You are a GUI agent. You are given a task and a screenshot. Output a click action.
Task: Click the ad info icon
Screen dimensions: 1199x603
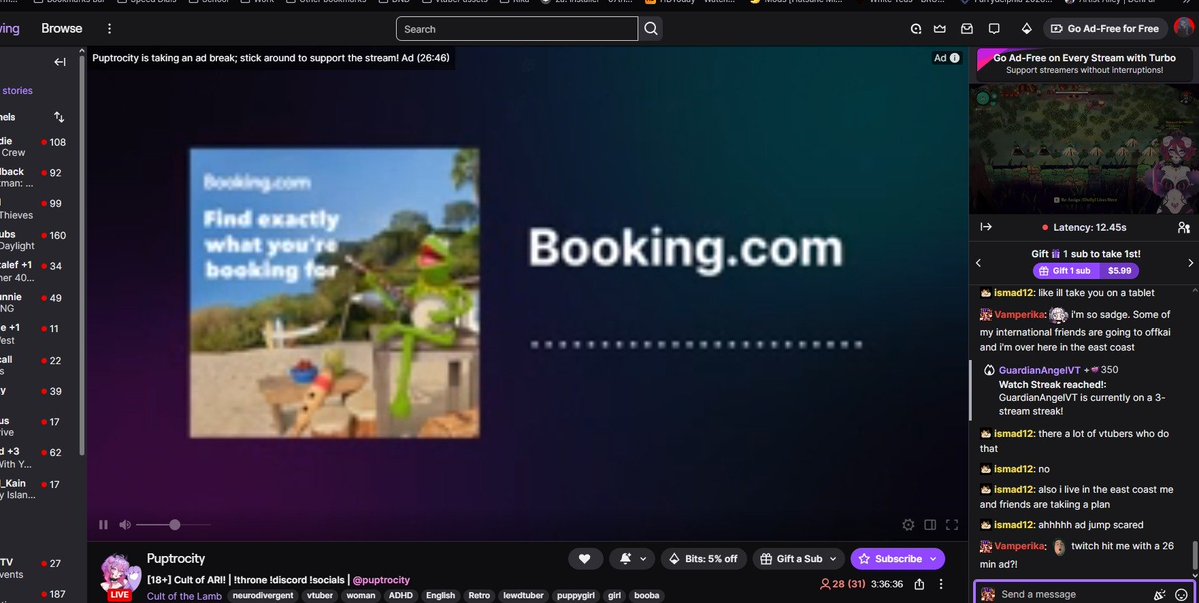click(954, 58)
